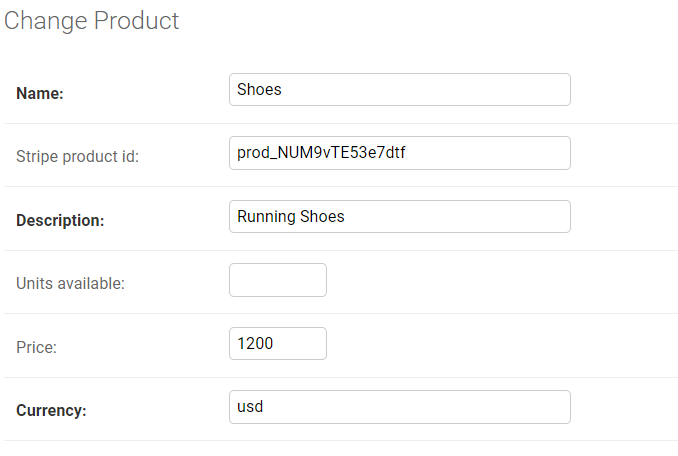The width and height of the screenshot is (678, 456).
Task: Place cursor on the 1200 value
Action: pyautogui.click(x=255, y=344)
